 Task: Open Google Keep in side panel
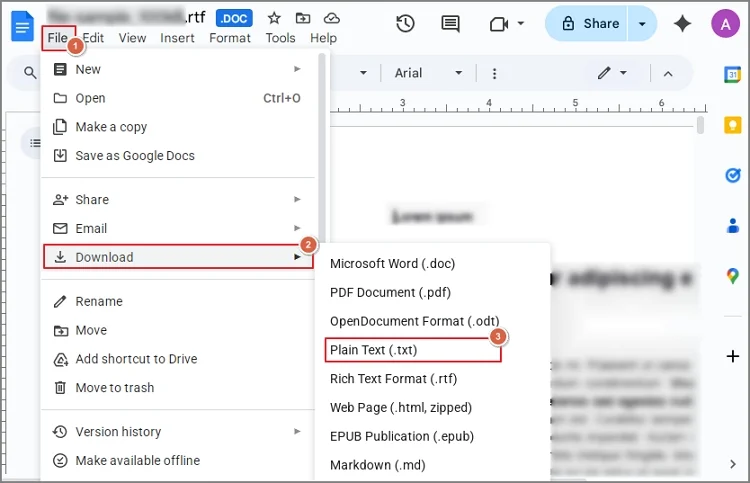tap(732, 125)
